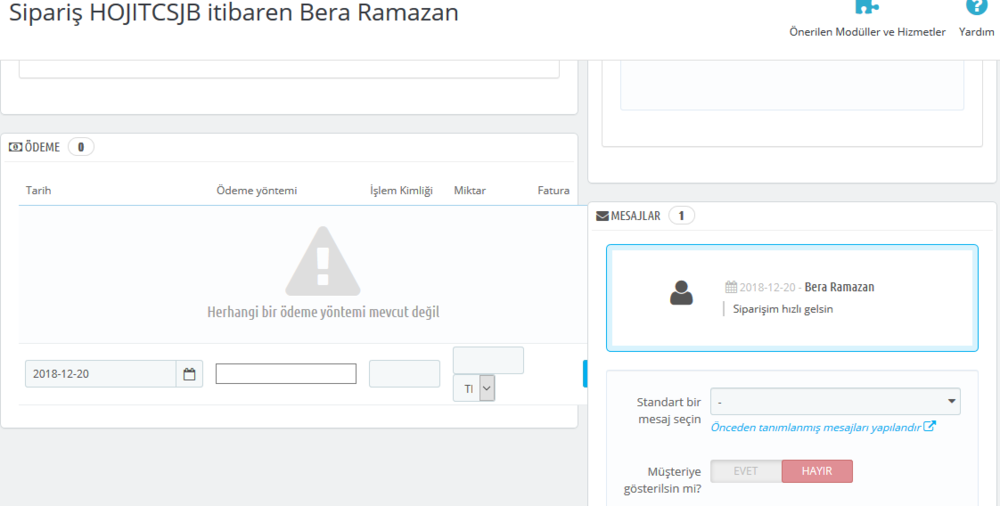Screen dimensions: 1000x506
Task: Open Önerilen Modüller ve Hizmetler puzzle icon
Action: point(867,7)
